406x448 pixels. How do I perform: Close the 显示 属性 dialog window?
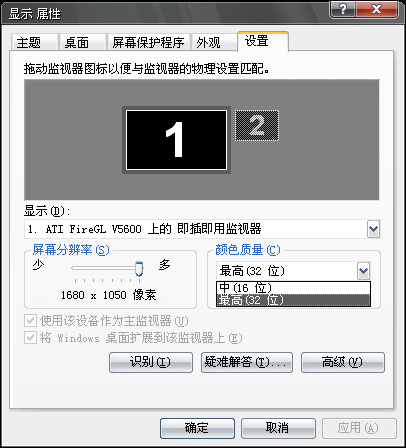(x=377, y=9)
